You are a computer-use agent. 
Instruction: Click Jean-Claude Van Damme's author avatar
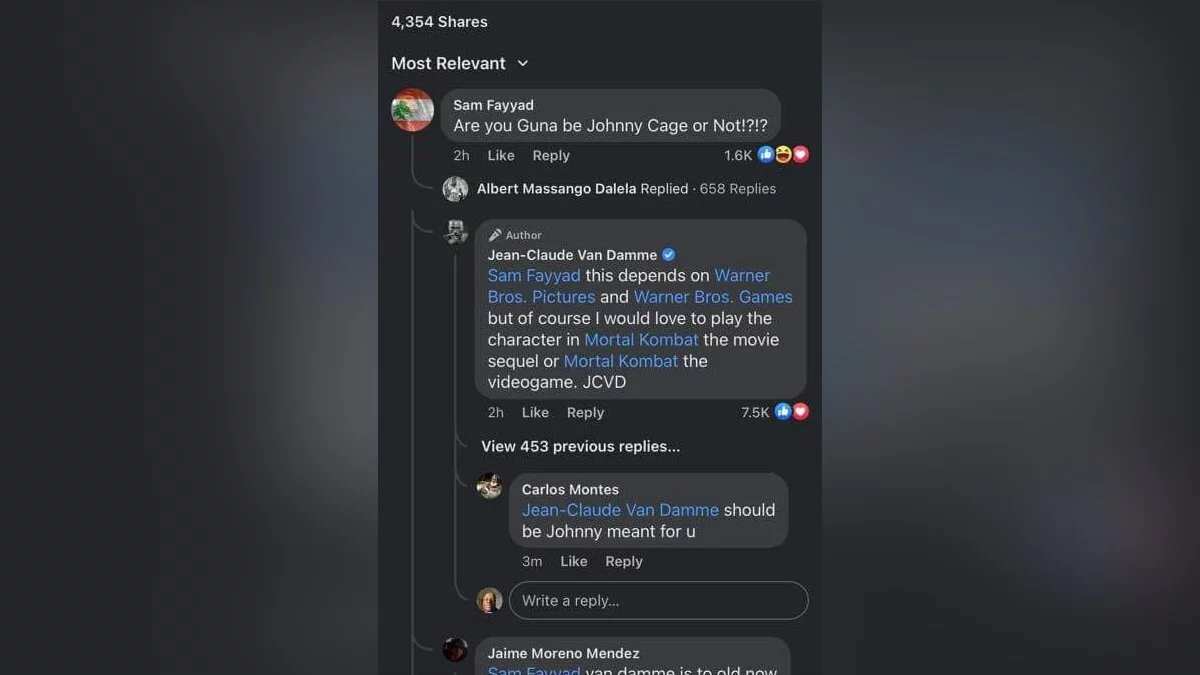click(456, 232)
